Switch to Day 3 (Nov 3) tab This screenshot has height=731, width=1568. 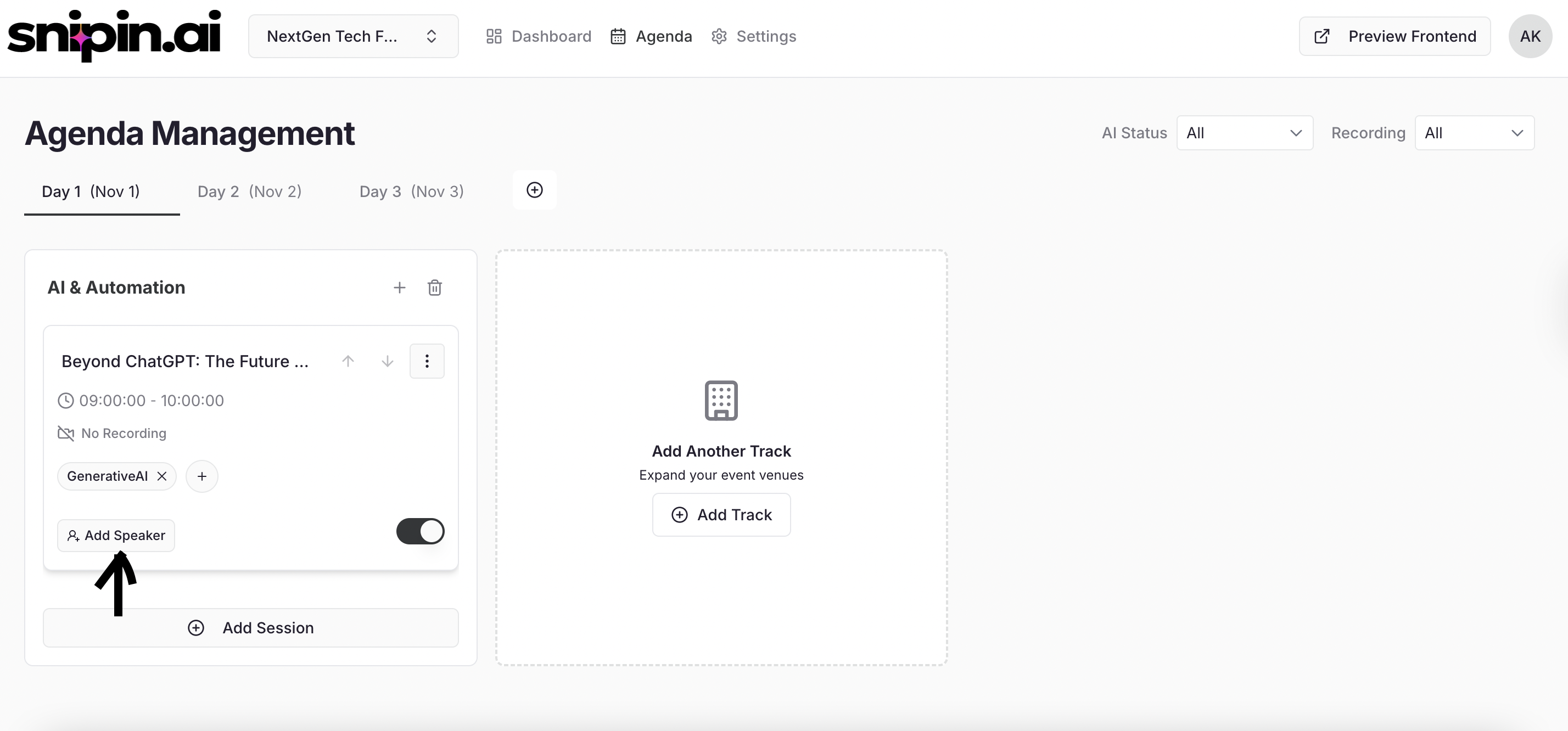pos(411,192)
